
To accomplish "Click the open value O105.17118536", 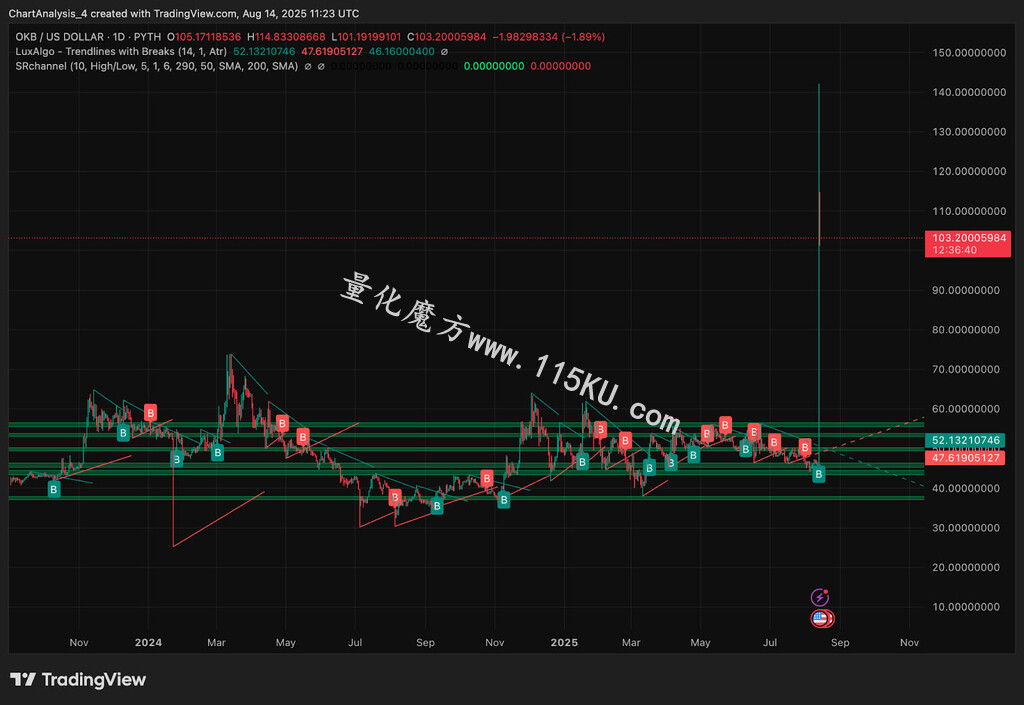I will 204,37.
